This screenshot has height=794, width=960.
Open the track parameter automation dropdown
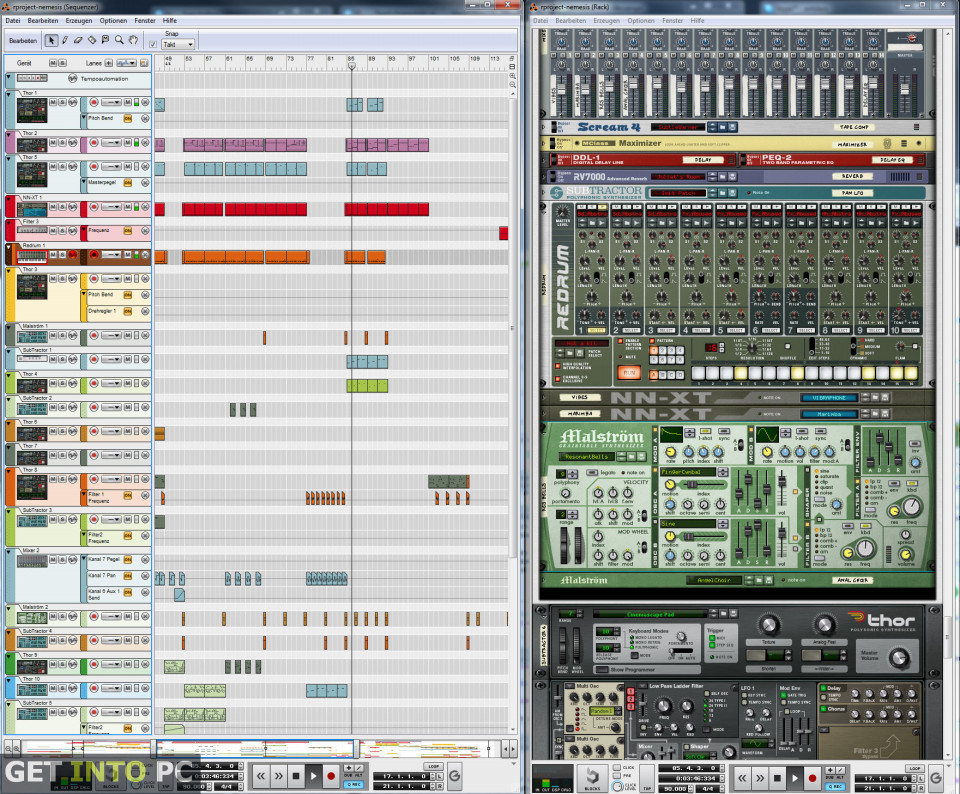point(127,63)
